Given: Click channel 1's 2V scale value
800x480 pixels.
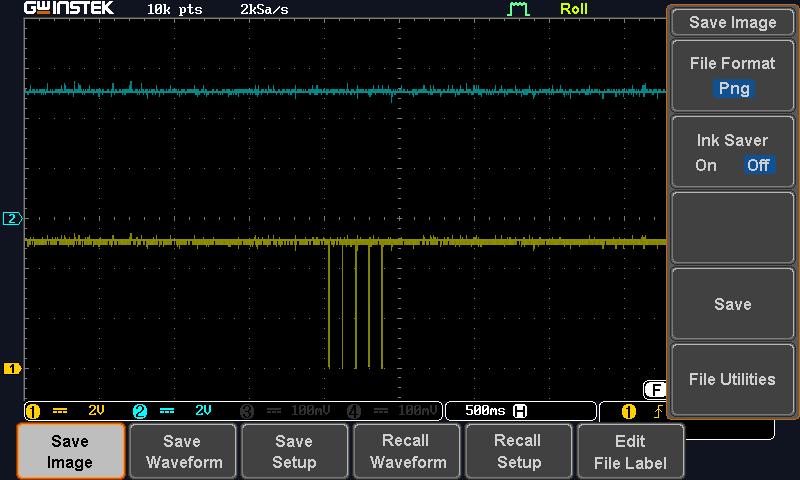Looking at the screenshot, I should (x=96, y=411).
